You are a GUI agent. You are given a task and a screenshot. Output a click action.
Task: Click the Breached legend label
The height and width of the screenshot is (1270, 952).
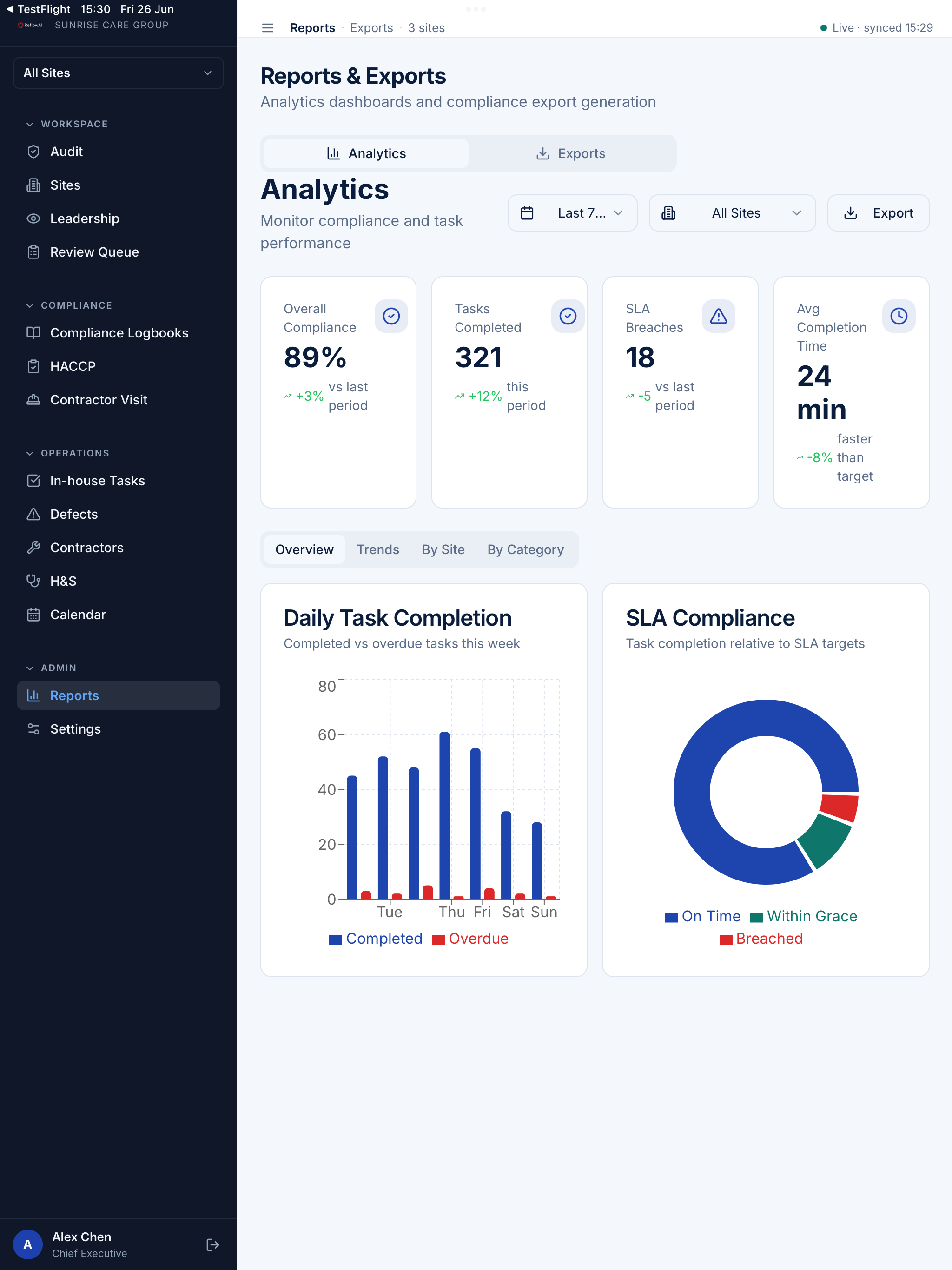coord(769,939)
